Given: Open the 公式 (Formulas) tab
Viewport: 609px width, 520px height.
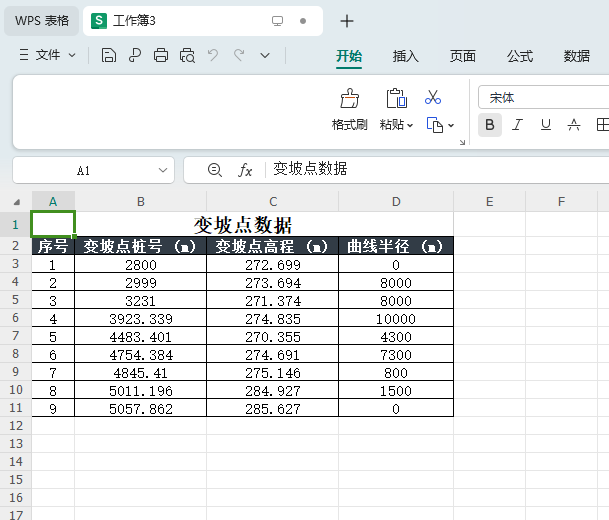Looking at the screenshot, I should point(519,56).
